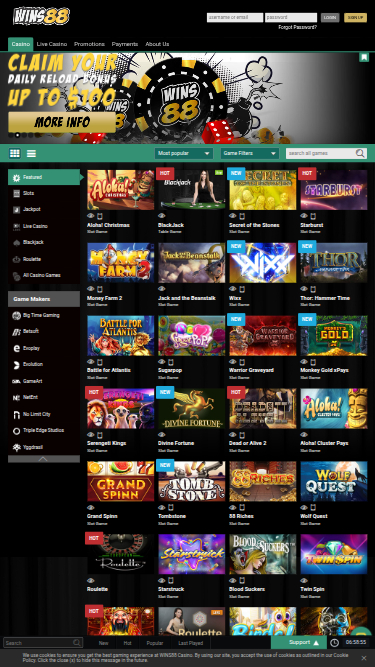The width and height of the screenshot is (375, 667).
Task: Open Live Casino category in sidebar
Action: coord(44,226)
